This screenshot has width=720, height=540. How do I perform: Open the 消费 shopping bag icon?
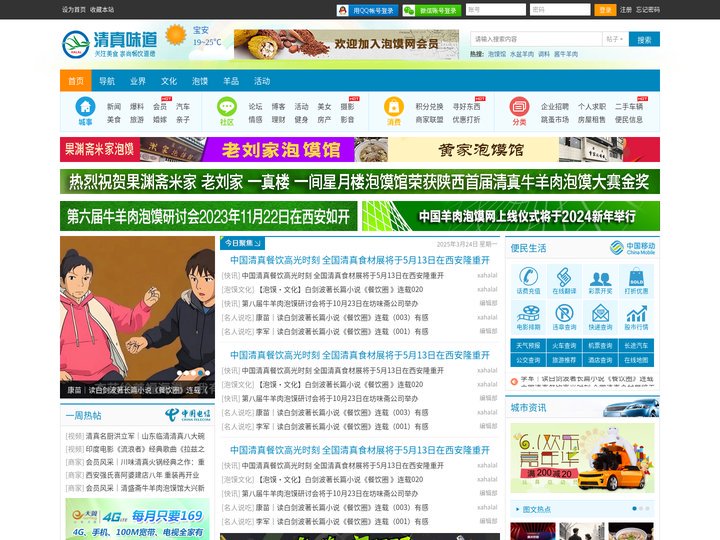(394, 107)
